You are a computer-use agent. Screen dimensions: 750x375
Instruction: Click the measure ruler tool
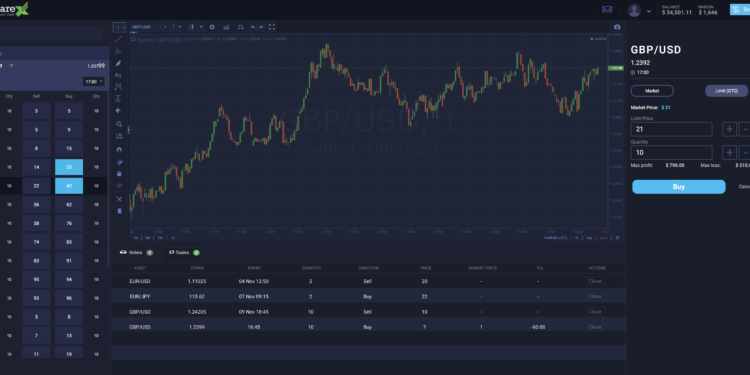tap(119, 136)
